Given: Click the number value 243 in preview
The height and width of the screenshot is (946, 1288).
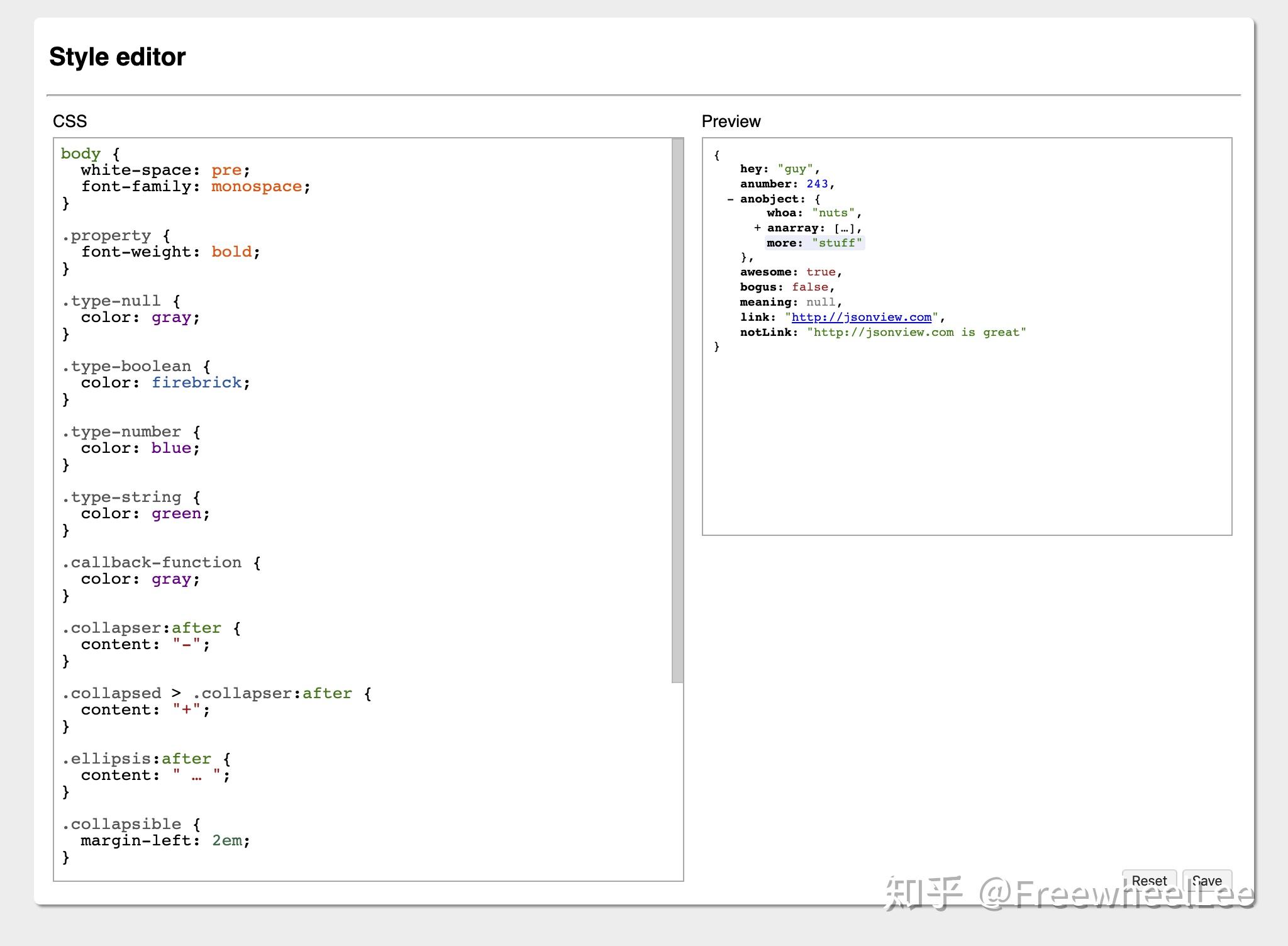Looking at the screenshot, I should tap(817, 184).
